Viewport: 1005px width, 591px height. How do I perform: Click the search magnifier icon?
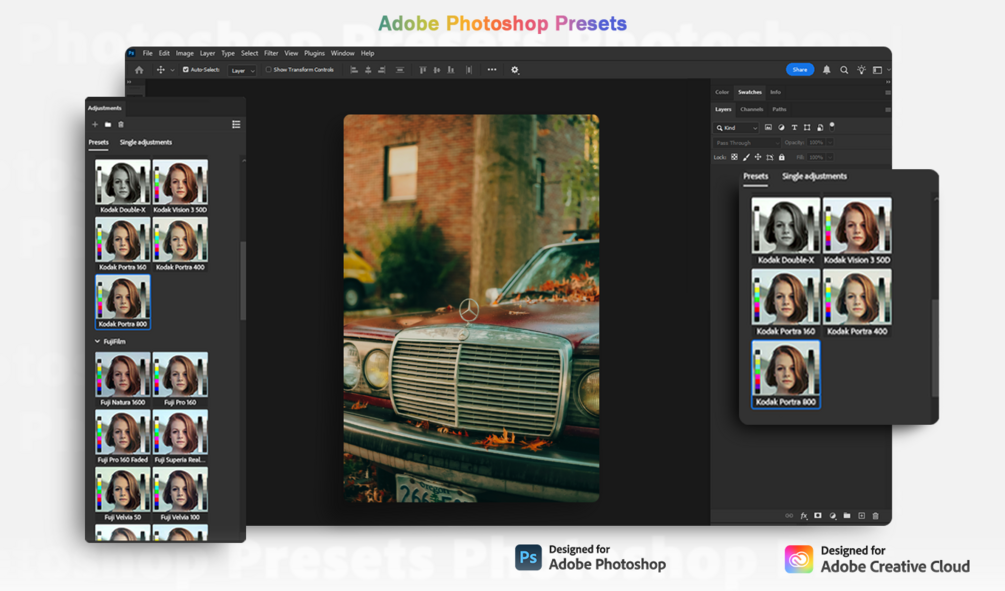(x=844, y=70)
